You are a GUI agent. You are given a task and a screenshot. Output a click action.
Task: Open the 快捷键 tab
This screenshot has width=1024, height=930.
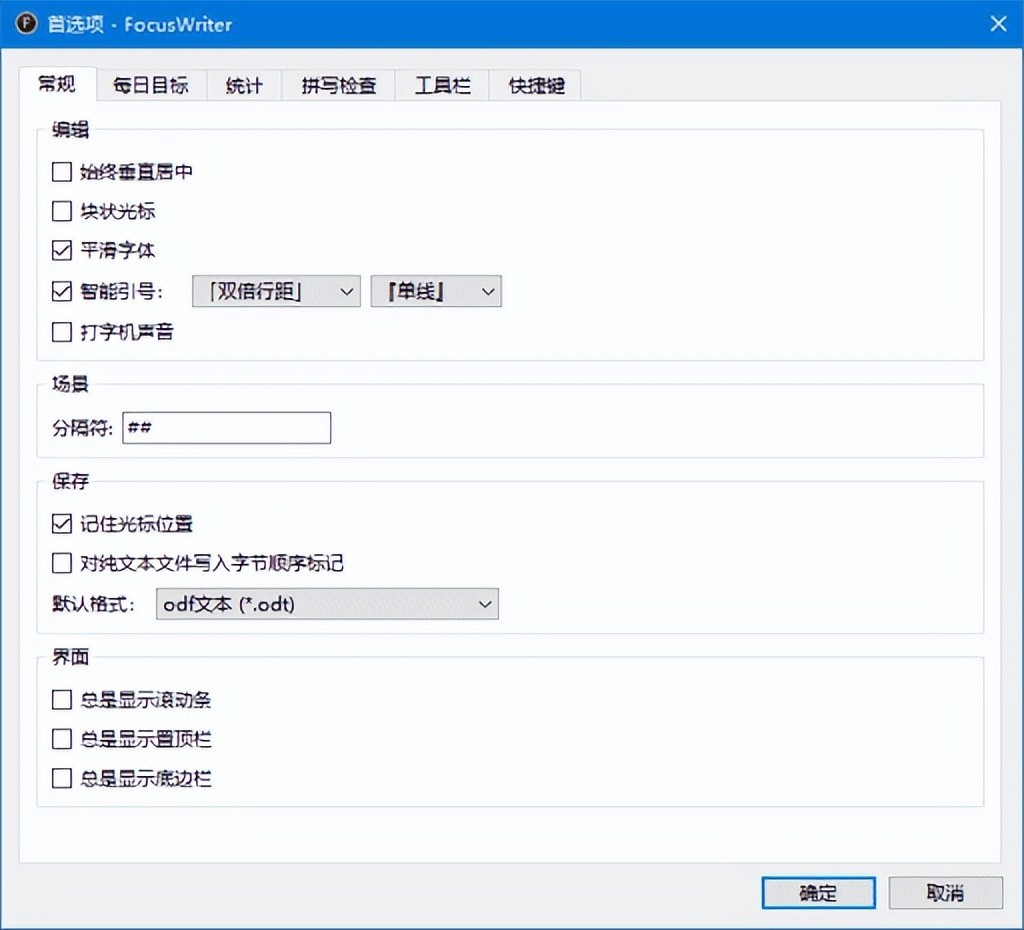[x=536, y=85]
